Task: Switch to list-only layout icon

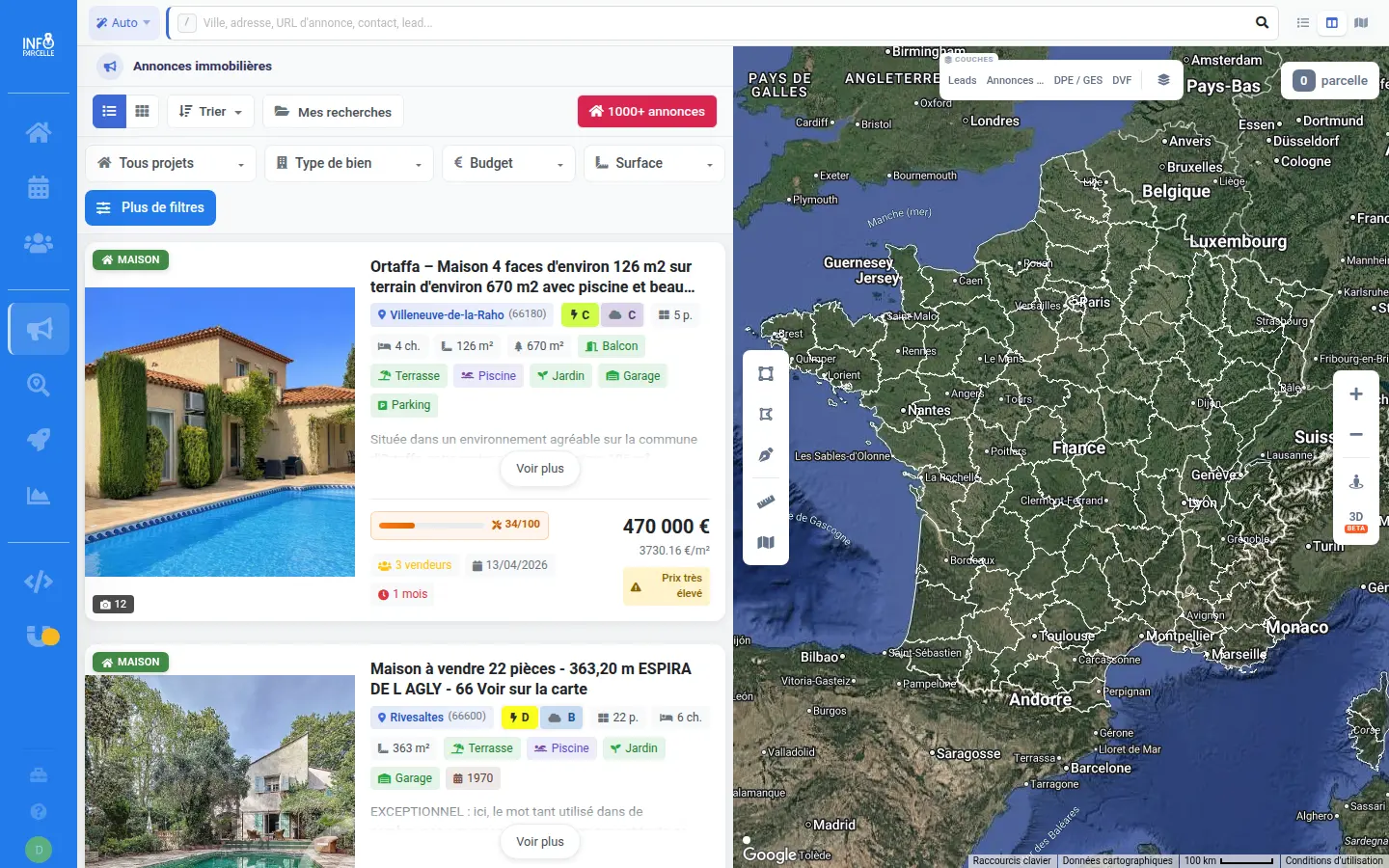Action: coord(1303,22)
